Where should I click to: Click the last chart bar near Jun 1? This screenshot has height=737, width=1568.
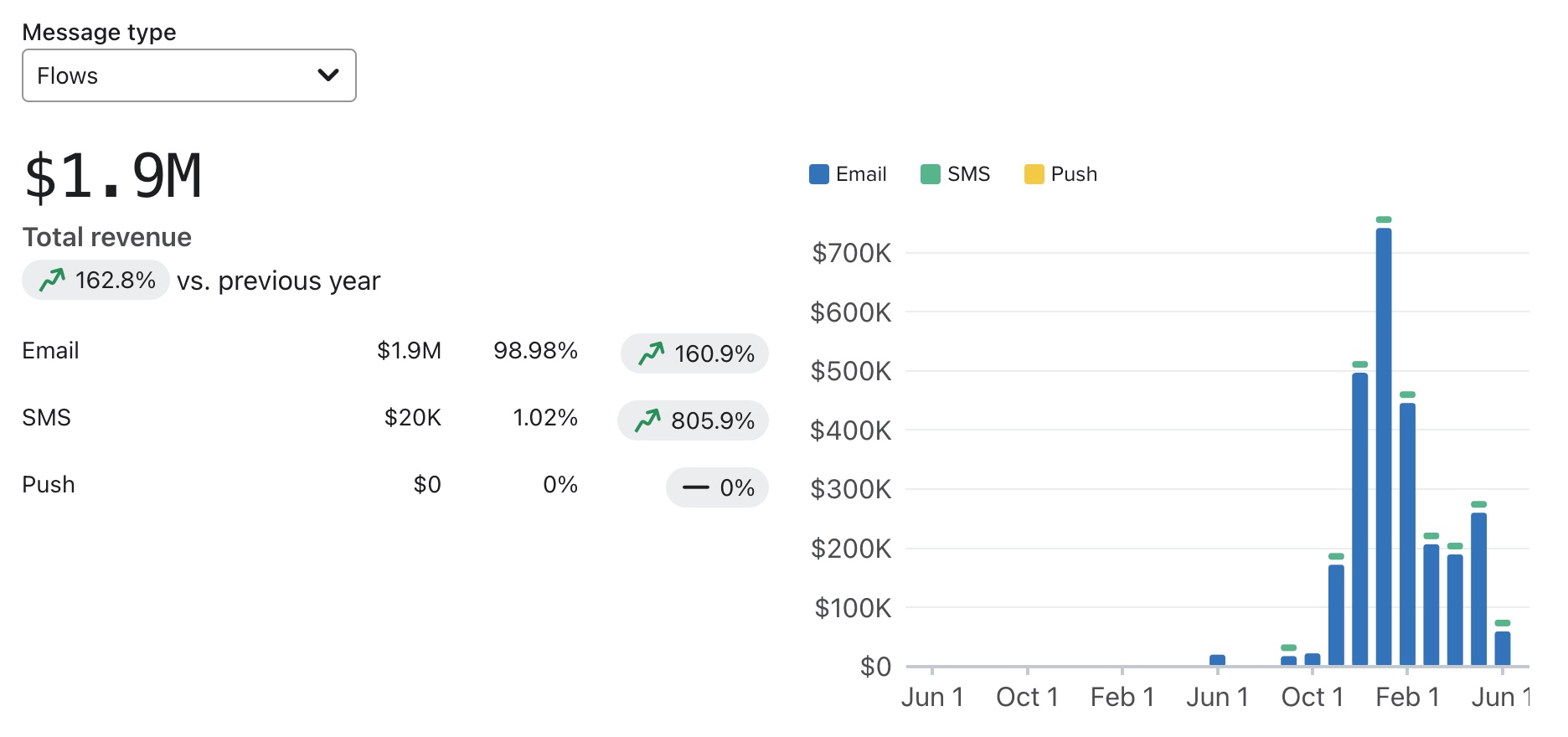tap(1503, 648)
